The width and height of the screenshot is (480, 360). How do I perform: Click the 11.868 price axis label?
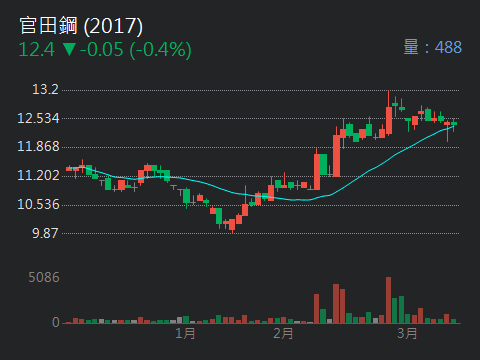coord(38,146)
